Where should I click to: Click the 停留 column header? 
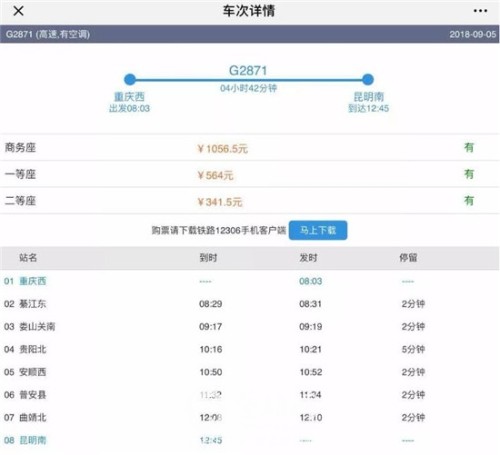pyautogui.click(x=408, y=258)
